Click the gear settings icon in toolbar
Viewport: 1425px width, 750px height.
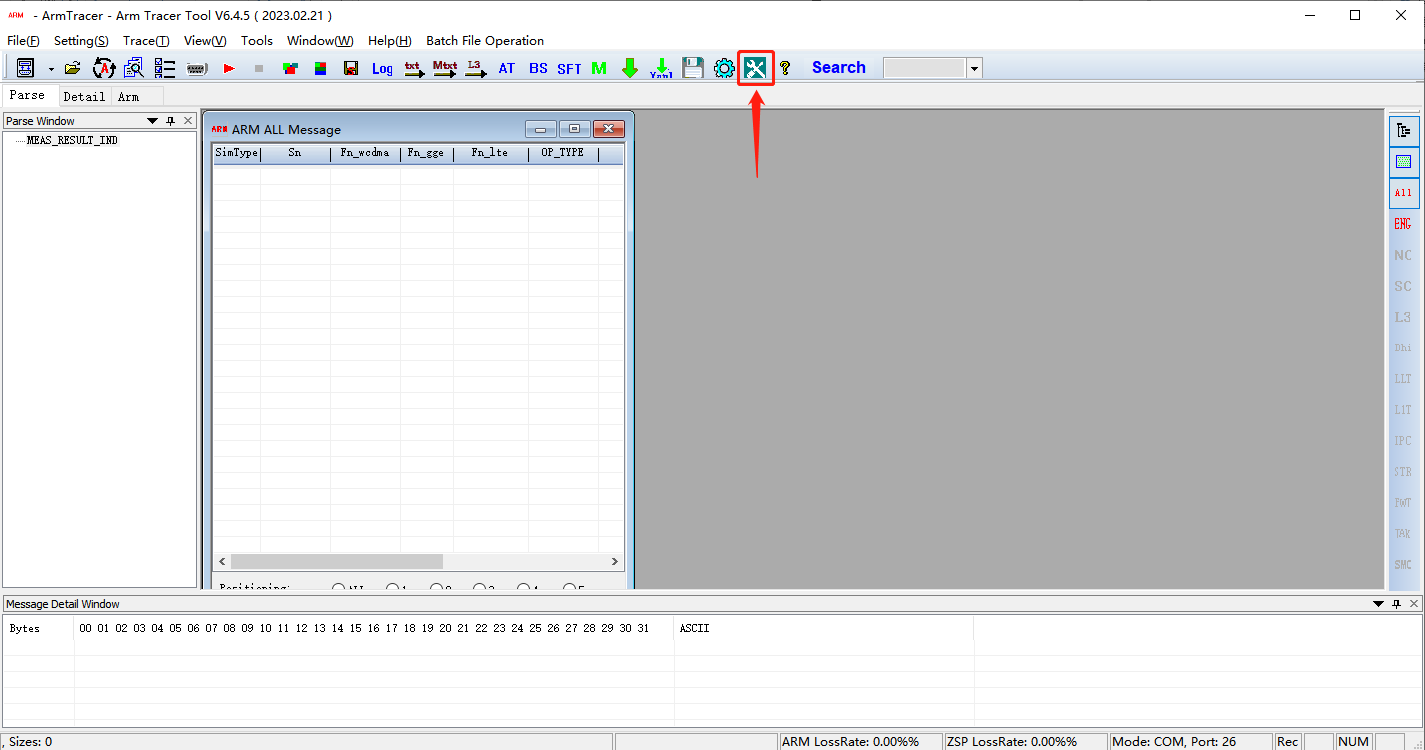point(724,68)
